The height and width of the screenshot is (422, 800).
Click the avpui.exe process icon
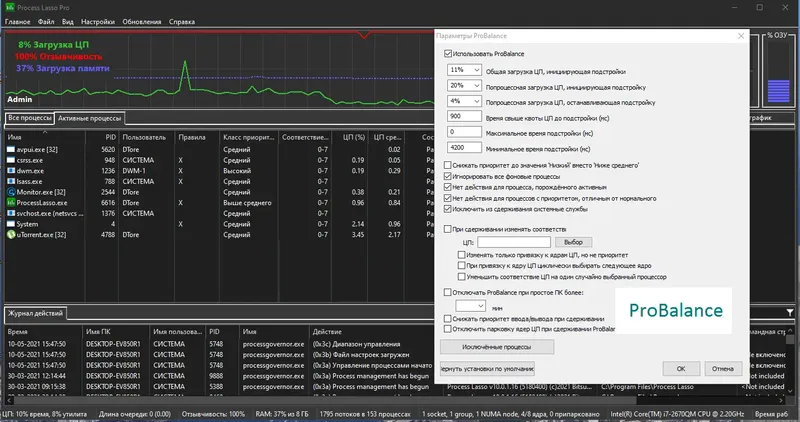(11, 150)
